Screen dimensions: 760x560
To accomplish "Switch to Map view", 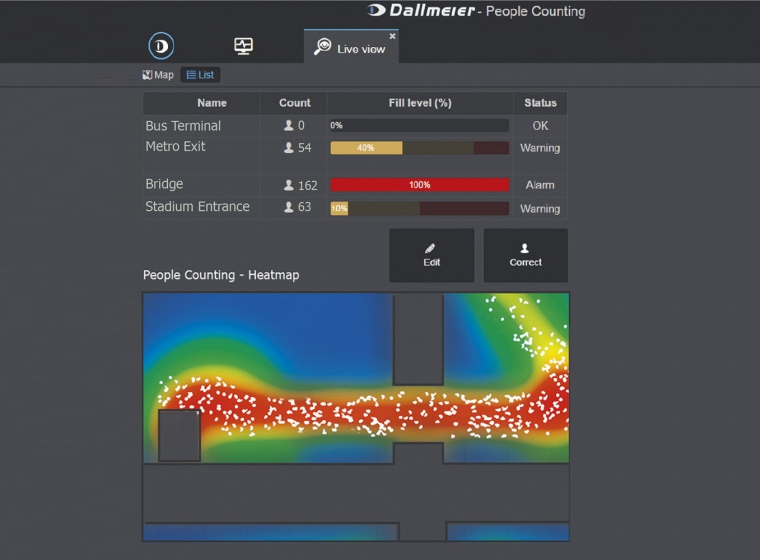I will click(x=158, y=75).
